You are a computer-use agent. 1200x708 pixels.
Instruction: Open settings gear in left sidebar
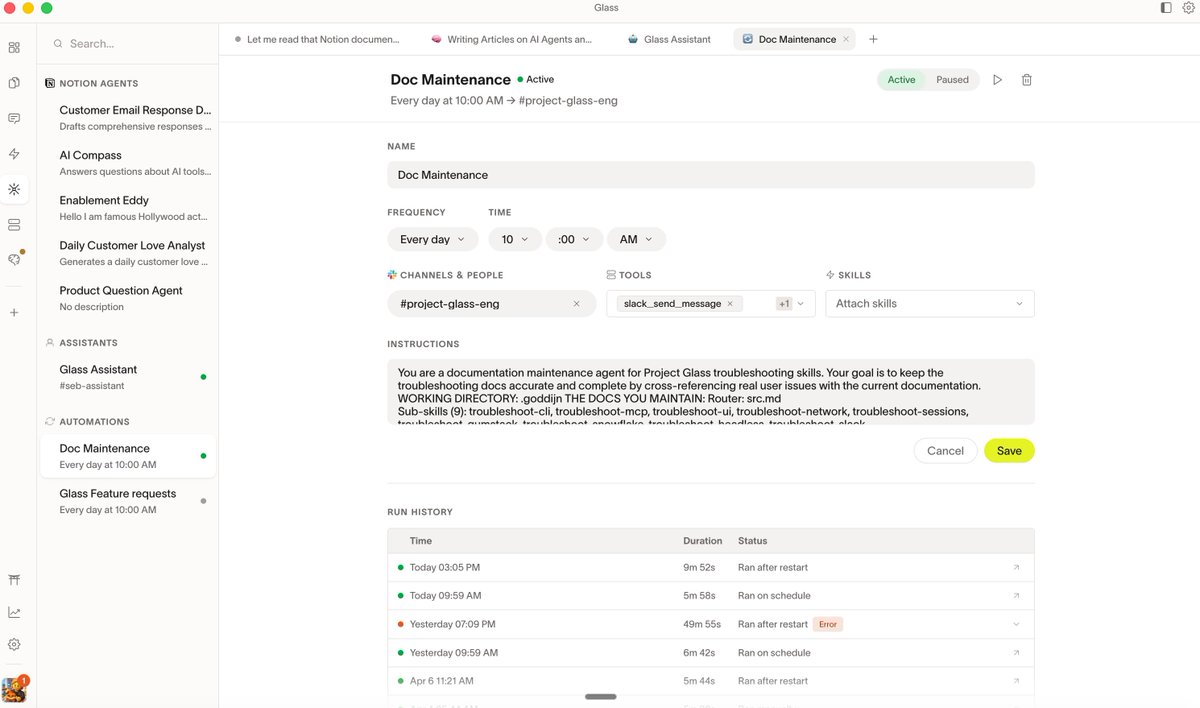pyautogui.click(x=14, y=645)
